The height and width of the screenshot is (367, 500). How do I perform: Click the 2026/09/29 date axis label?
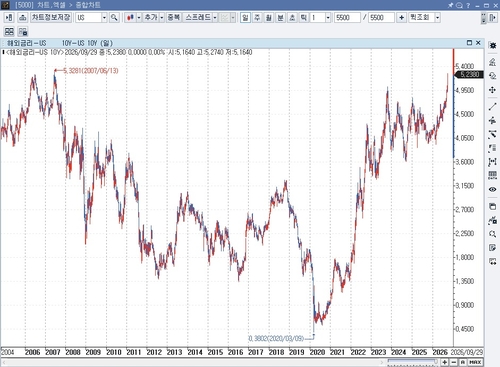(467, 352)
